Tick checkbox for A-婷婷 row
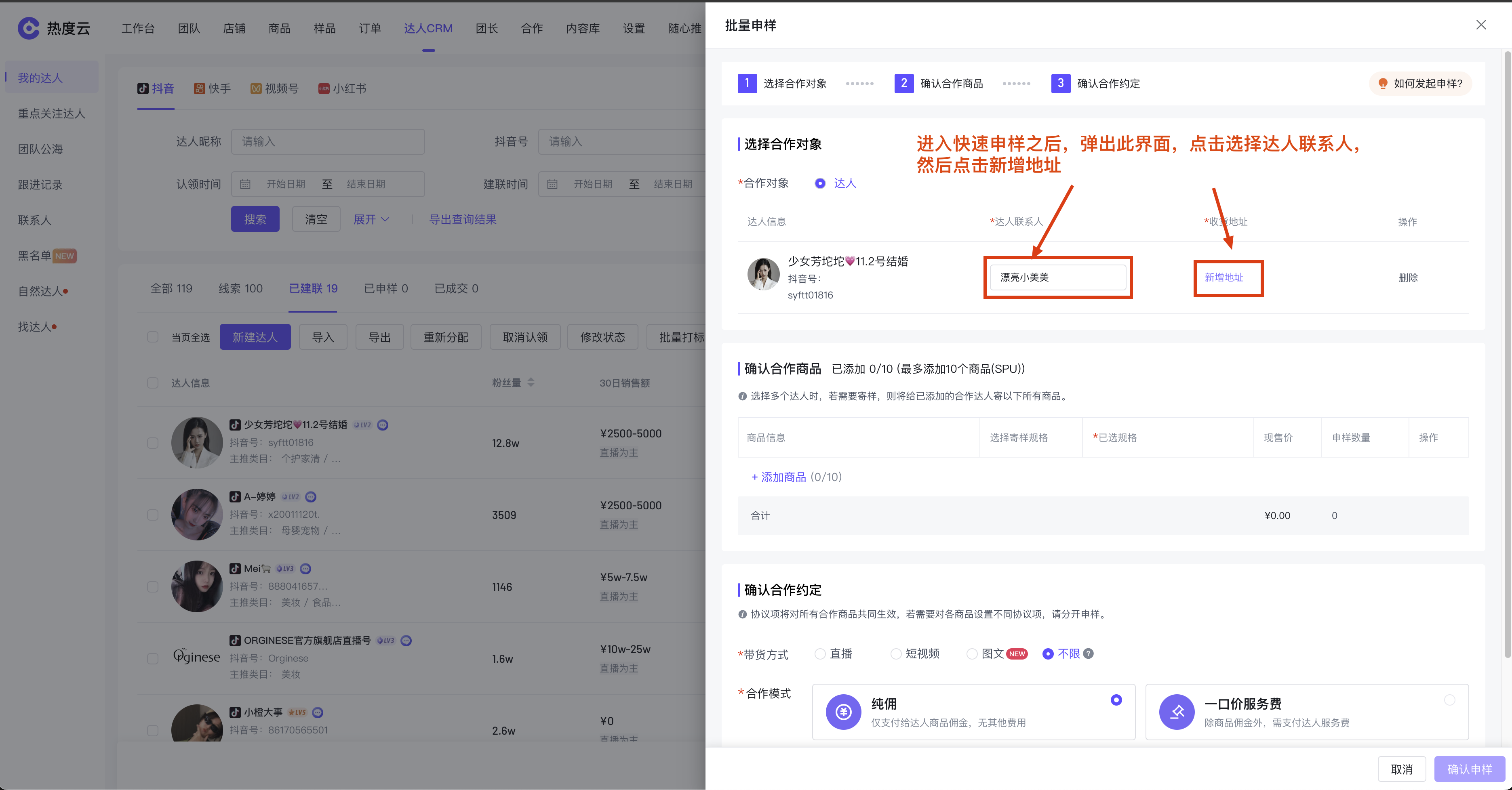1512x790 pixels. coord(153,515)
